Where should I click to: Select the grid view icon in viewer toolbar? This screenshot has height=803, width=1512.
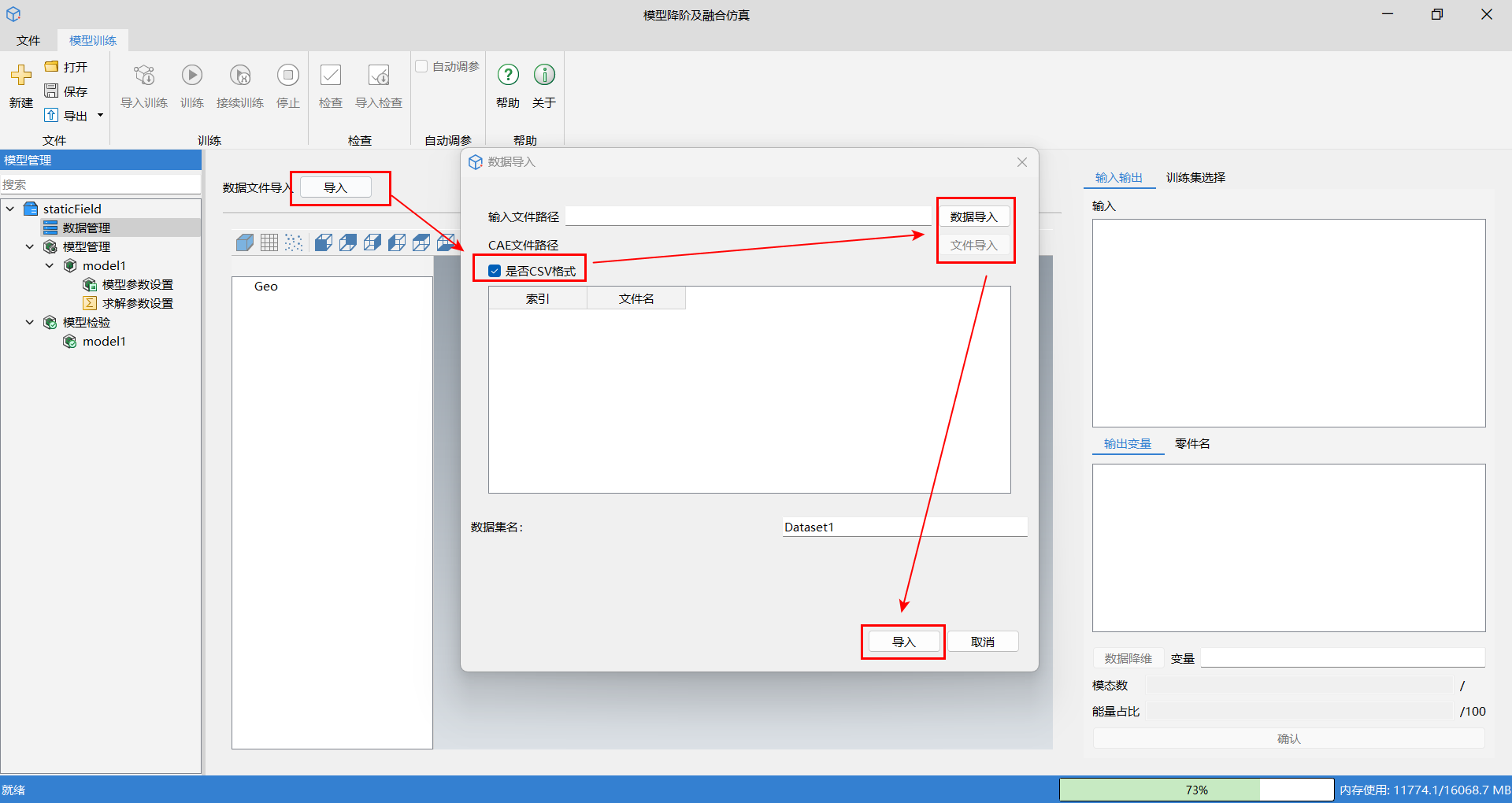[x=269, y=242]
